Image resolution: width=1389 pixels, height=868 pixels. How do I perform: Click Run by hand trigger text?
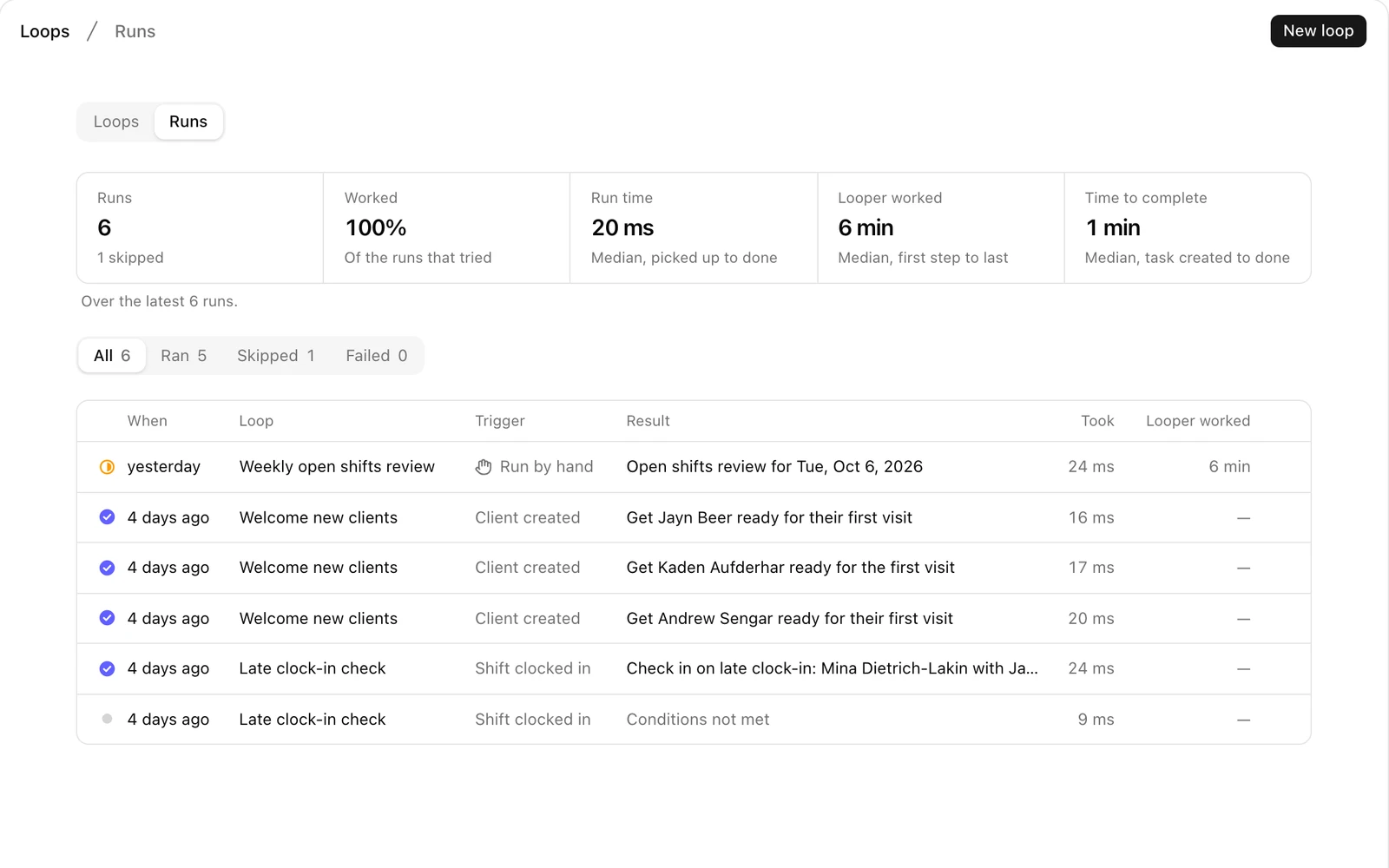click(x=547, y=467)
